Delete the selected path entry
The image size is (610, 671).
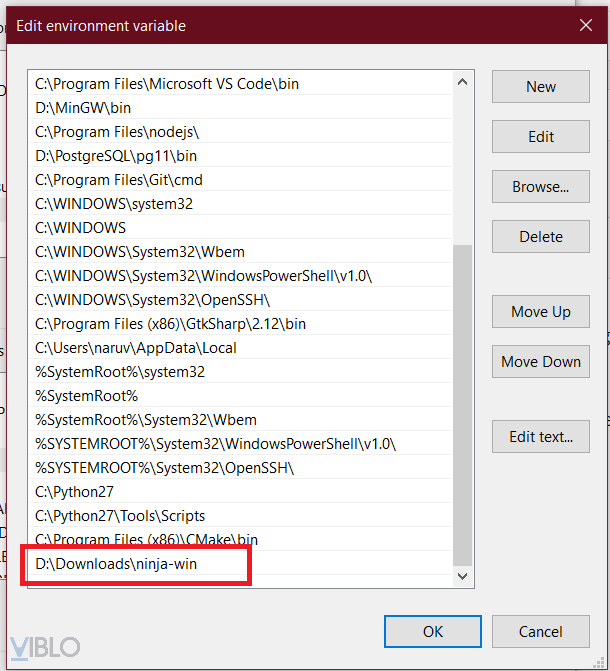tap(541, 237)
